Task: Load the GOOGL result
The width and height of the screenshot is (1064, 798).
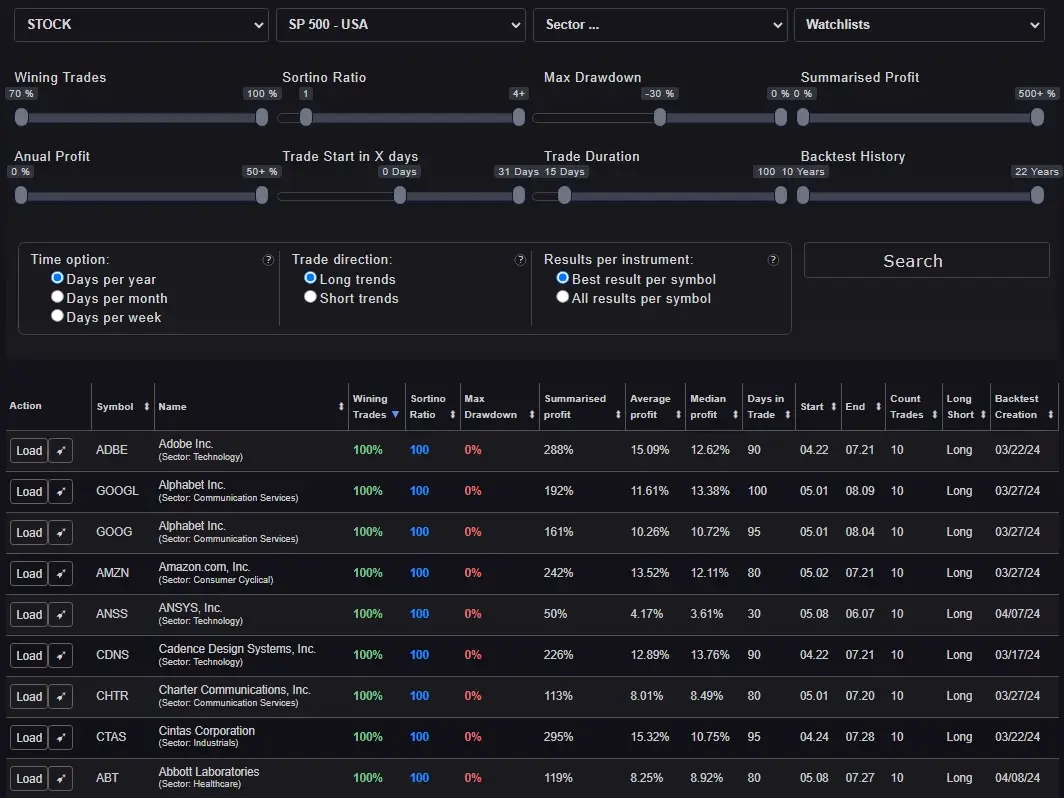Action: (x=29, y=491)
